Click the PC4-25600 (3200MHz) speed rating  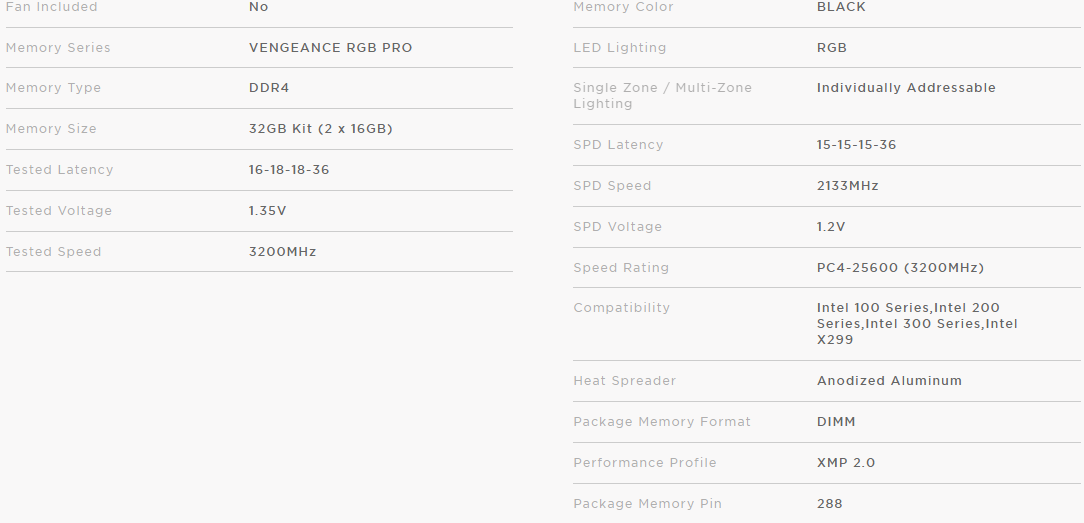pyautogui.click(x=900, y=268)
